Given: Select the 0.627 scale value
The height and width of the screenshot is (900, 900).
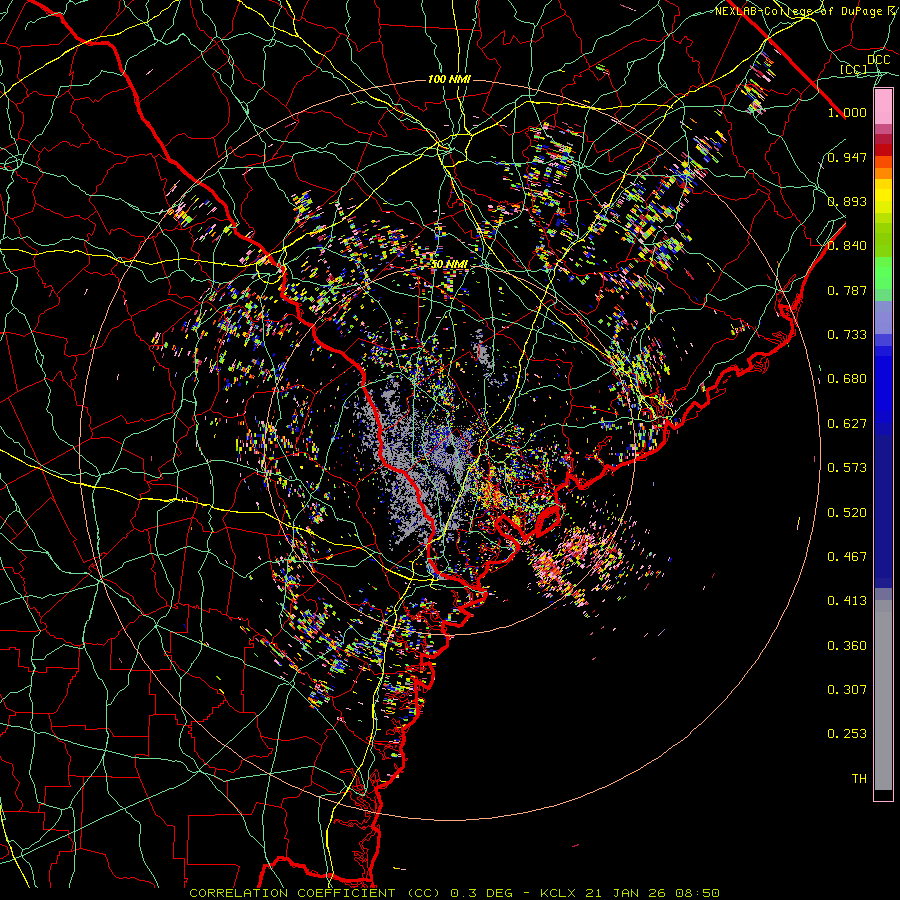Looking at the screenshot, I should tap(847, 424).
